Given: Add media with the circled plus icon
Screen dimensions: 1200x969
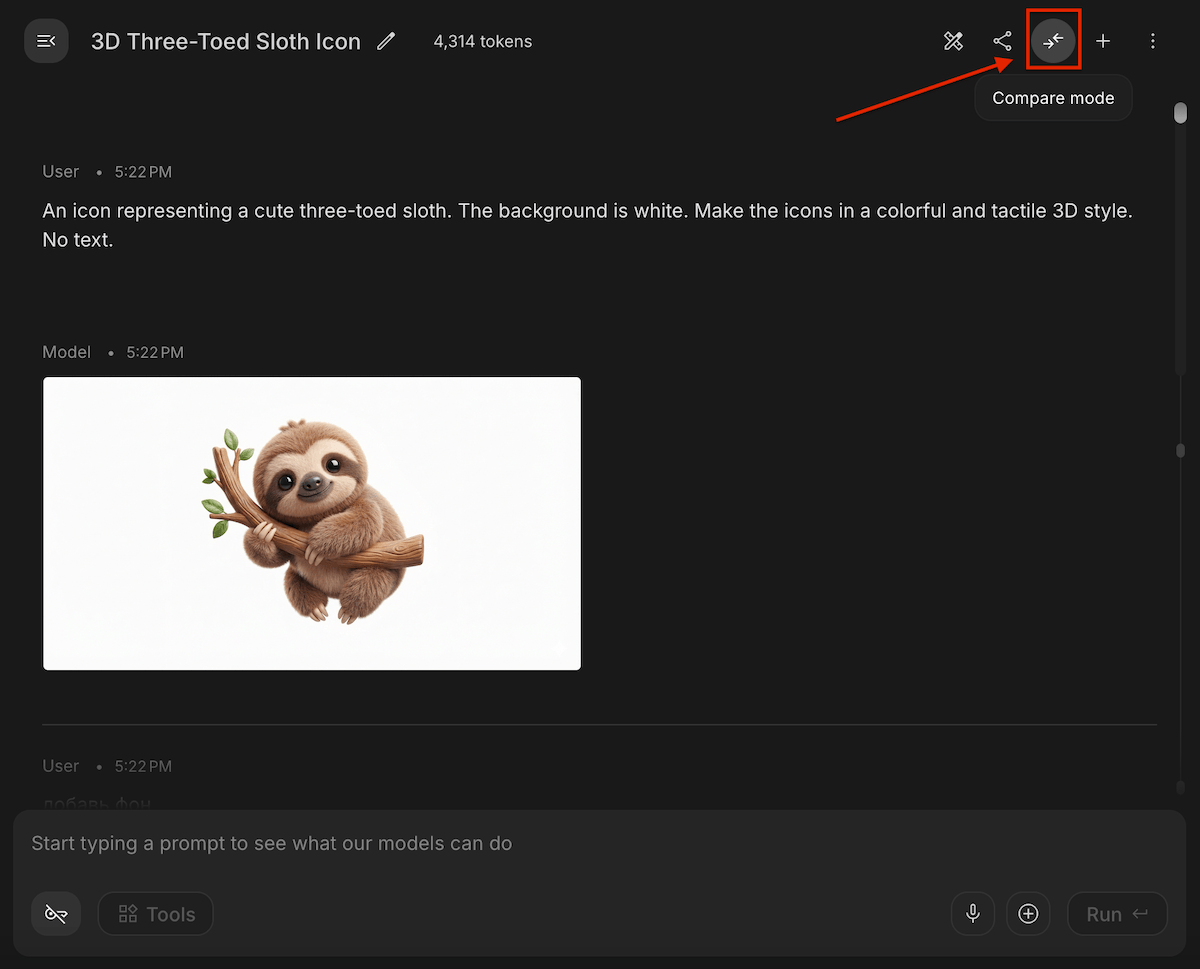Looking at the screenshot, I should pyautogui.click(x=1028, y=914).
